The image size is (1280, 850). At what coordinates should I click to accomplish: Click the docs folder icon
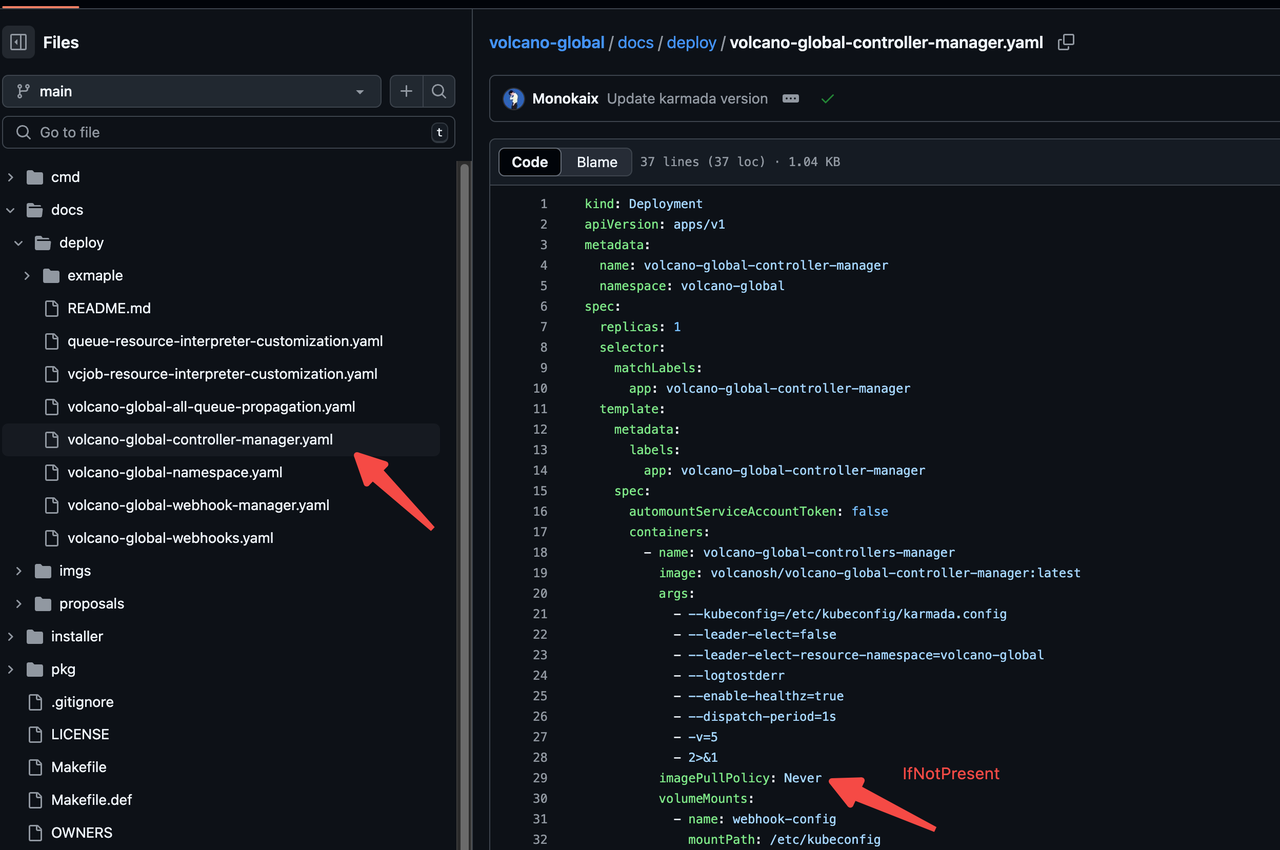pyautogui.click(x=35, y=210)
